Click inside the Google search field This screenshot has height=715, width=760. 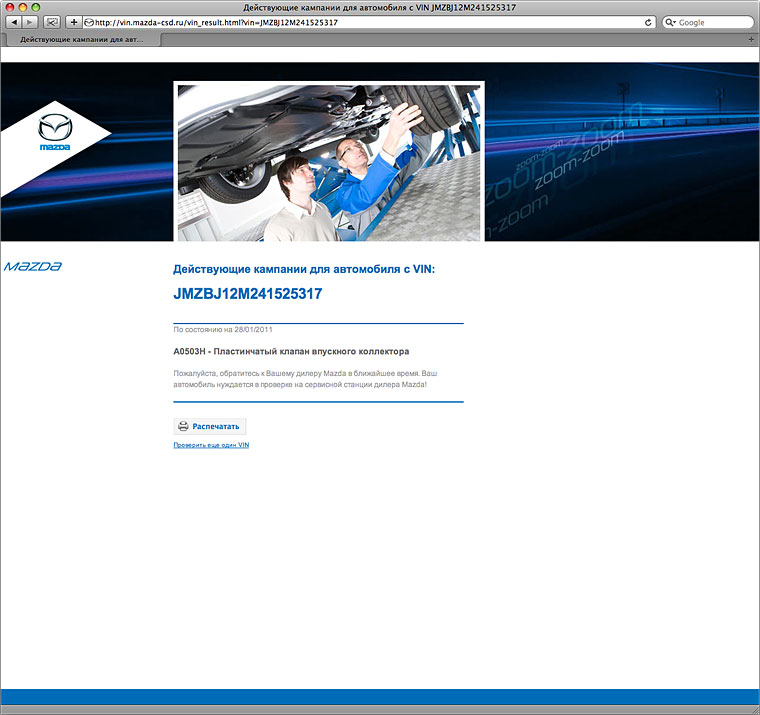point(715,22)
